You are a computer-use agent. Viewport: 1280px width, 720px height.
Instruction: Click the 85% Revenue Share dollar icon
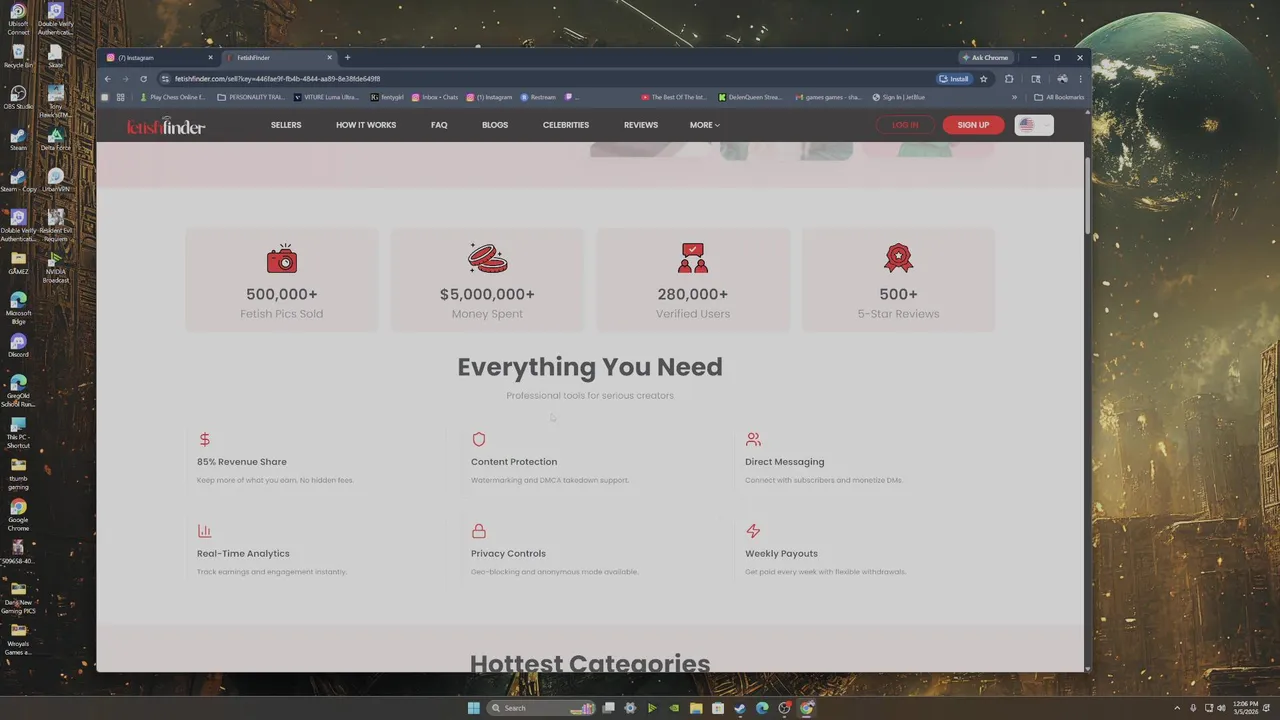coord(204,439)
